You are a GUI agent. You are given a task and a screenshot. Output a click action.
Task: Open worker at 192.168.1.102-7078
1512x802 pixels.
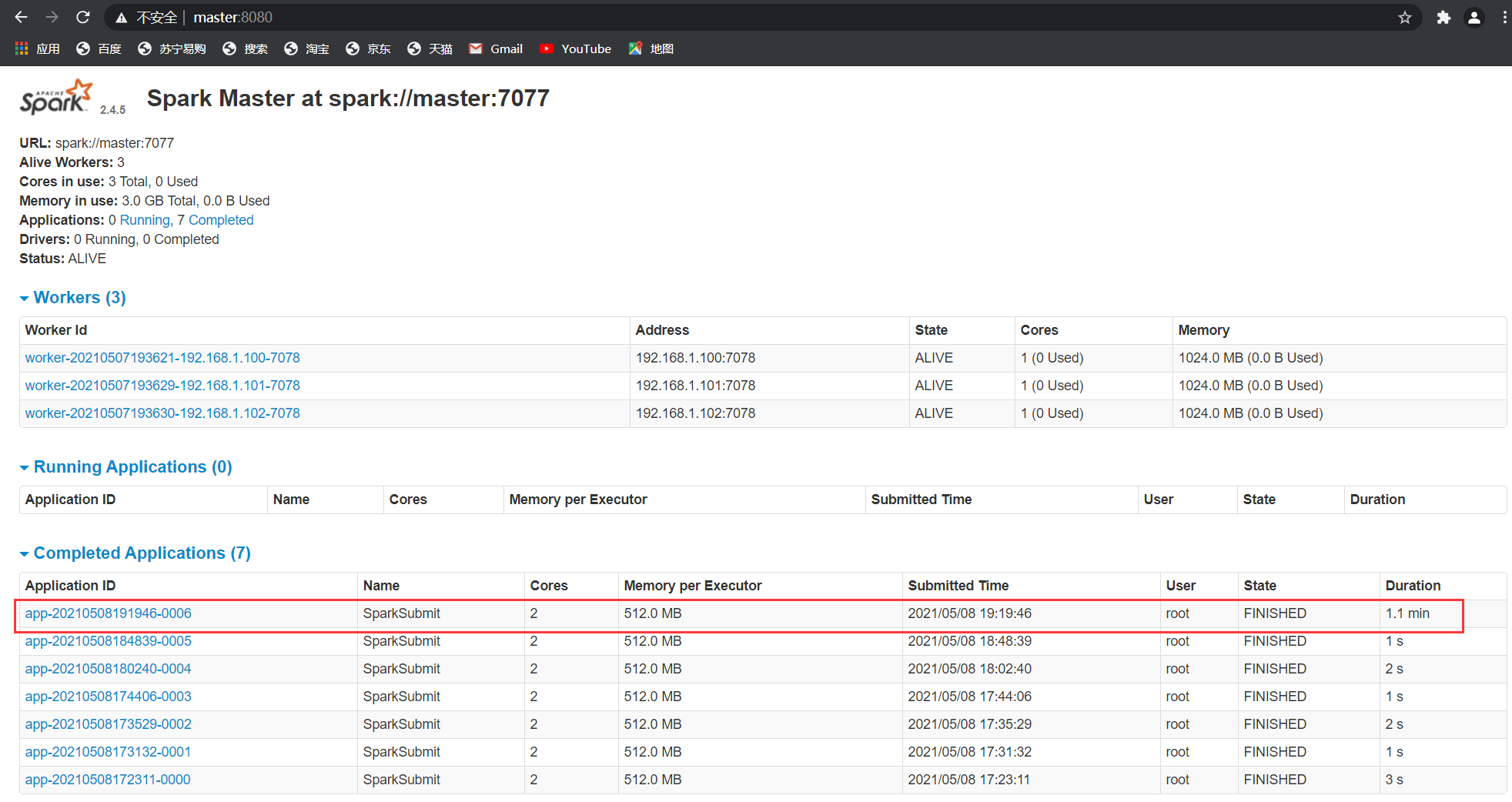[162, 413]
